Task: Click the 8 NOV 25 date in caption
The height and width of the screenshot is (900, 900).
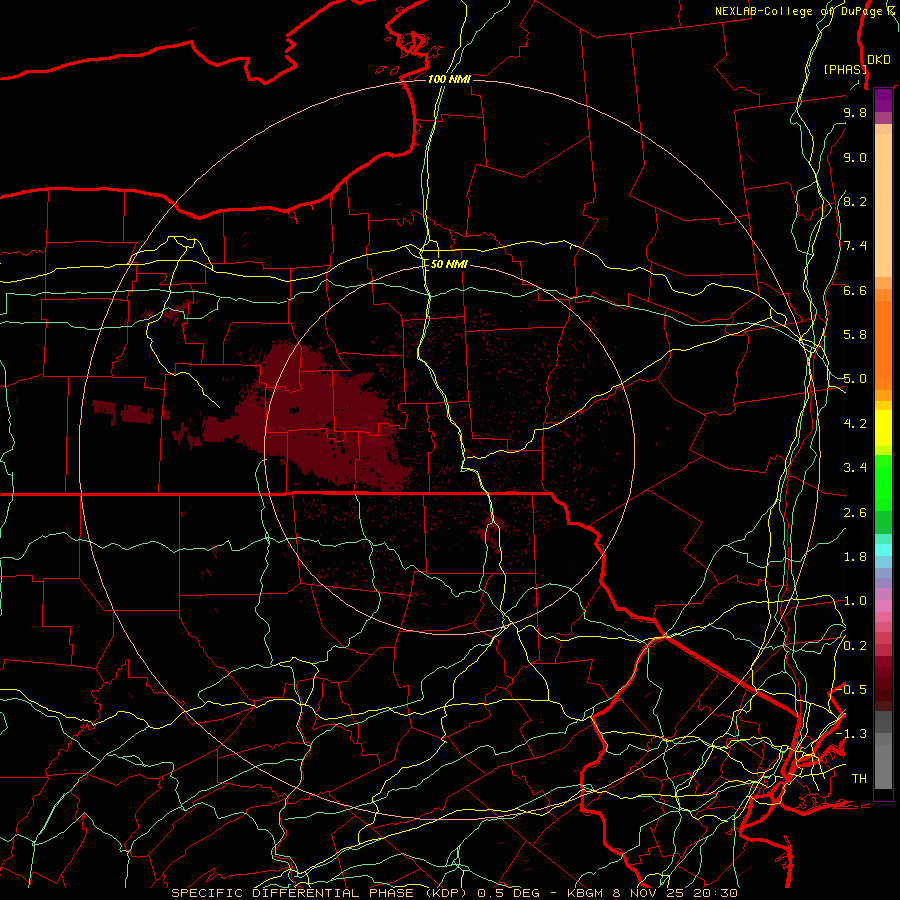Action: click(647, 893)
